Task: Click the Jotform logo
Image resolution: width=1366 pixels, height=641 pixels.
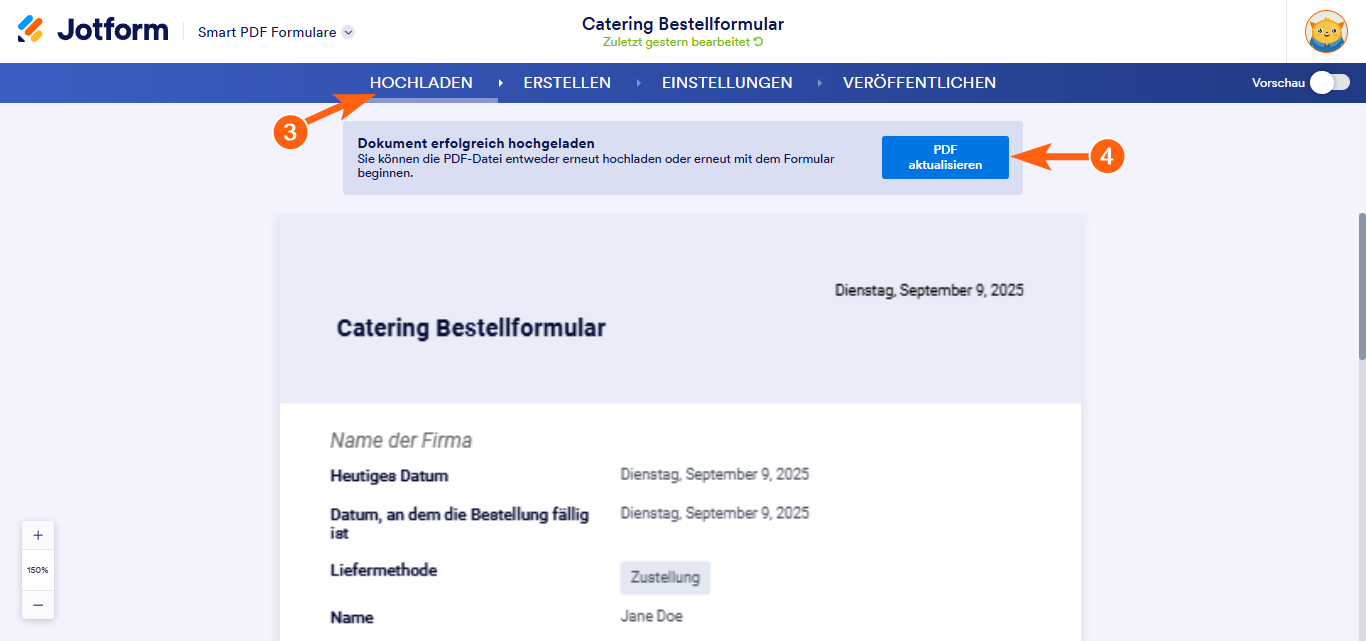Action: coord(93,30)
